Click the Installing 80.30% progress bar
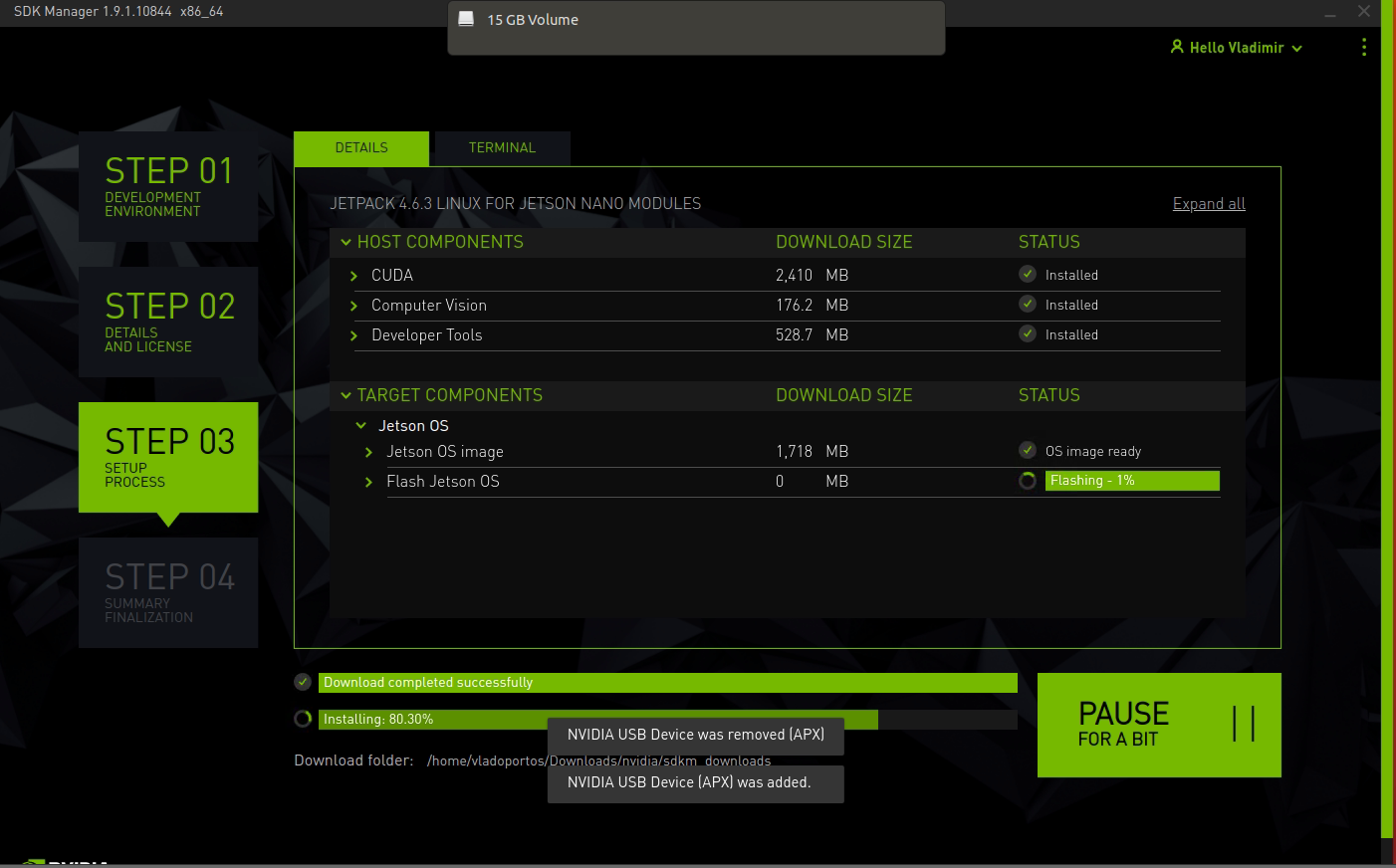Viewport: 1396px width, 868px height. point(667,719)
